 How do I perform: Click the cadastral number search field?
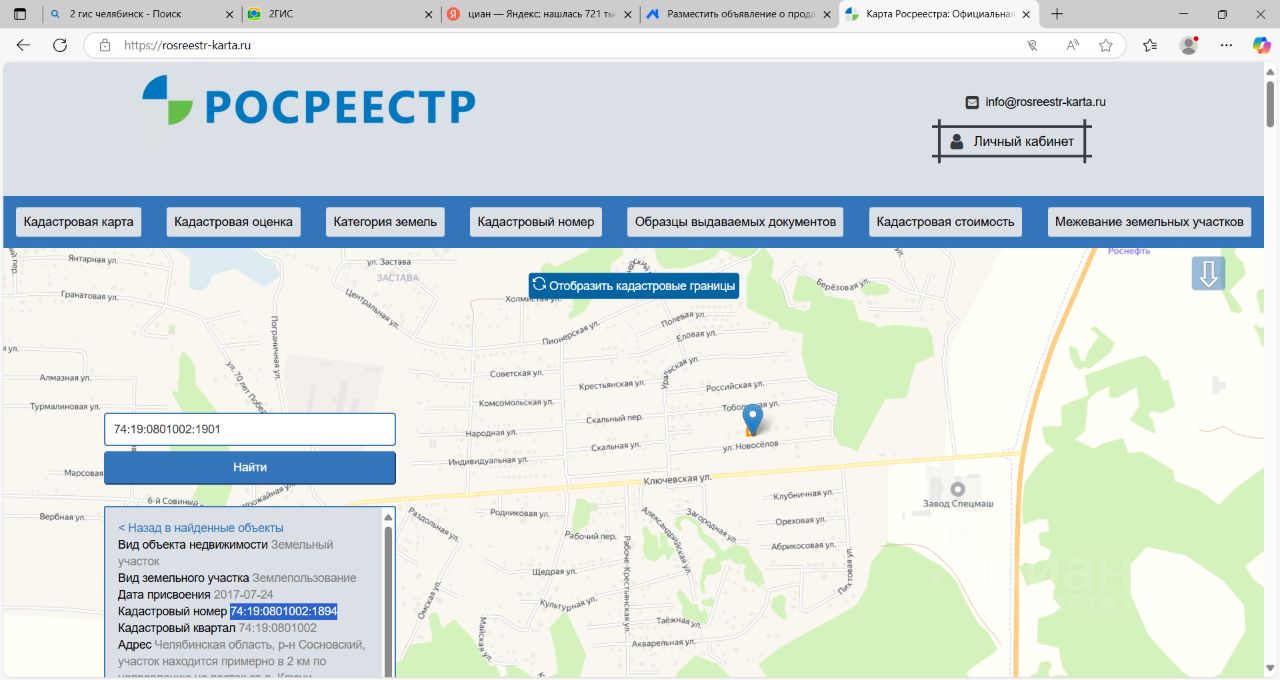coord(250,429)
